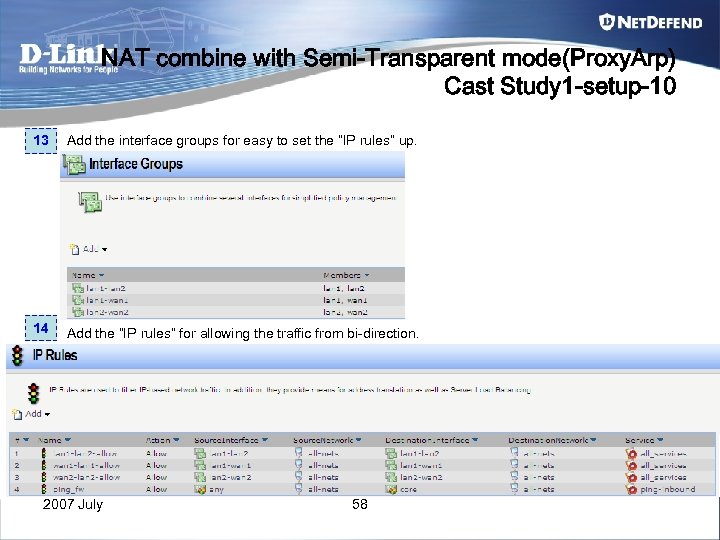Image resolution: width=720 pixels, height=540 pixels.
Task: Open the lan1-lan2 interface group
Action: click(x=106, y=288)
